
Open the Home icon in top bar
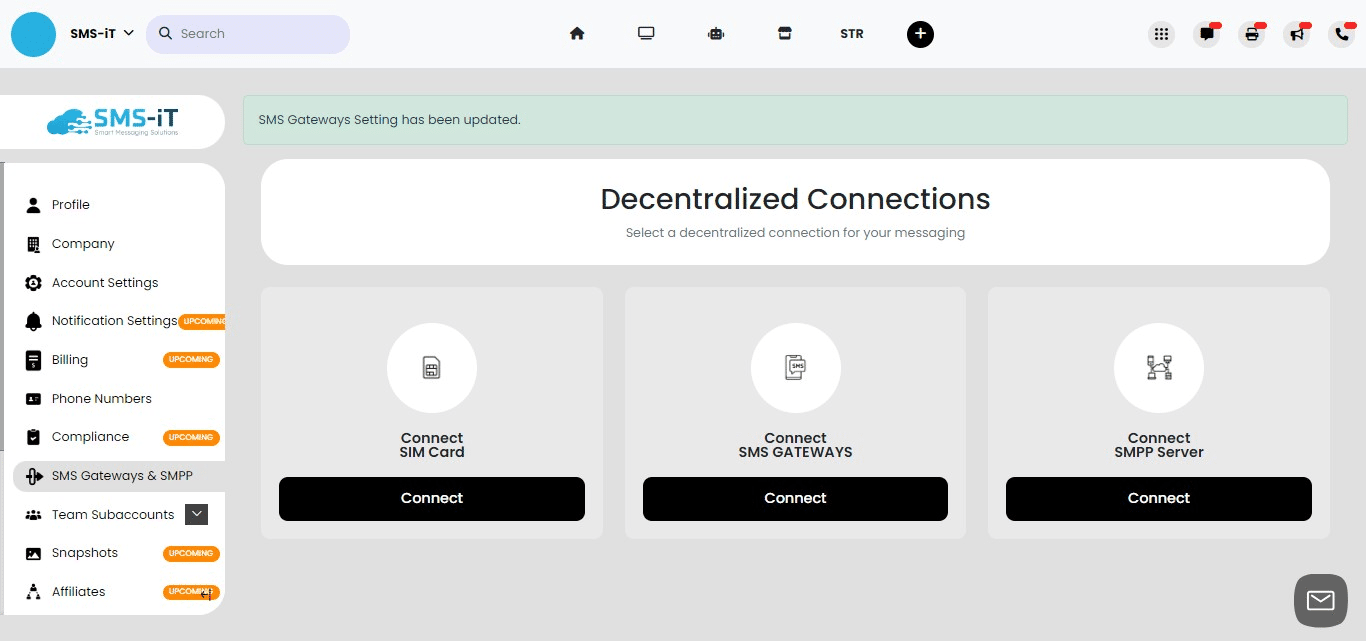[577, 33]
